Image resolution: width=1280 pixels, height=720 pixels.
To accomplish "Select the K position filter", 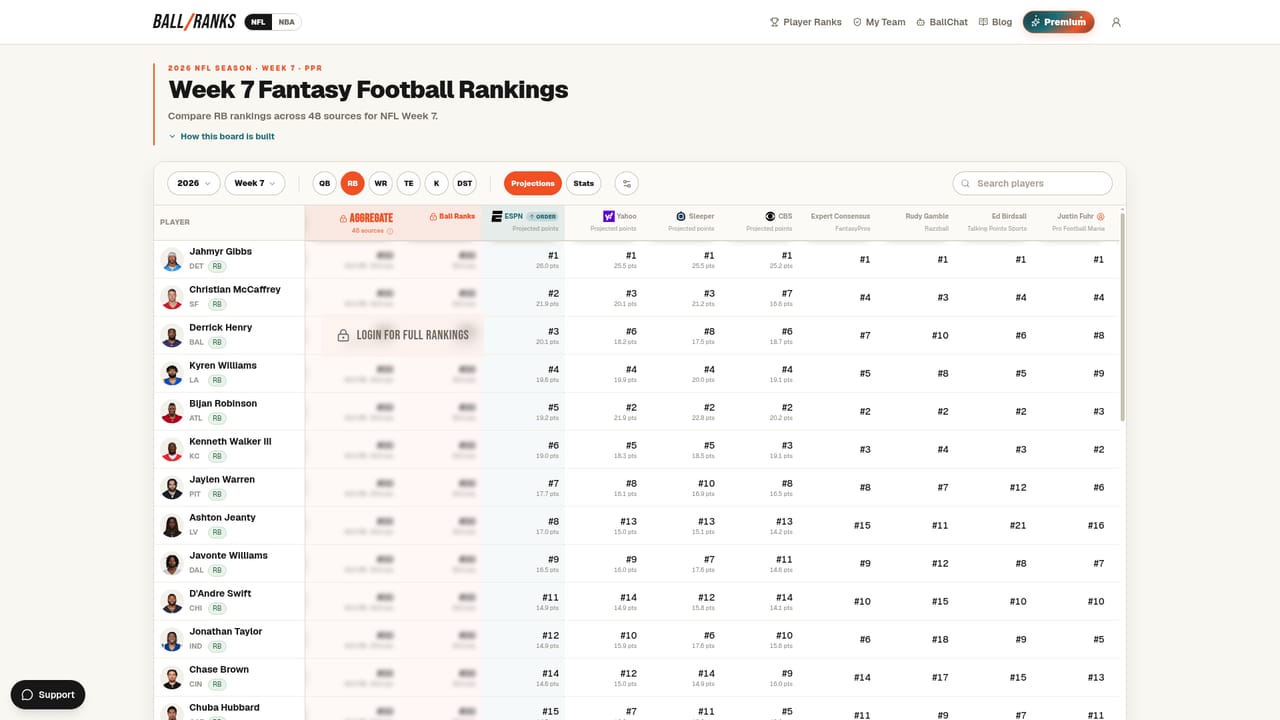I will 436,183.
